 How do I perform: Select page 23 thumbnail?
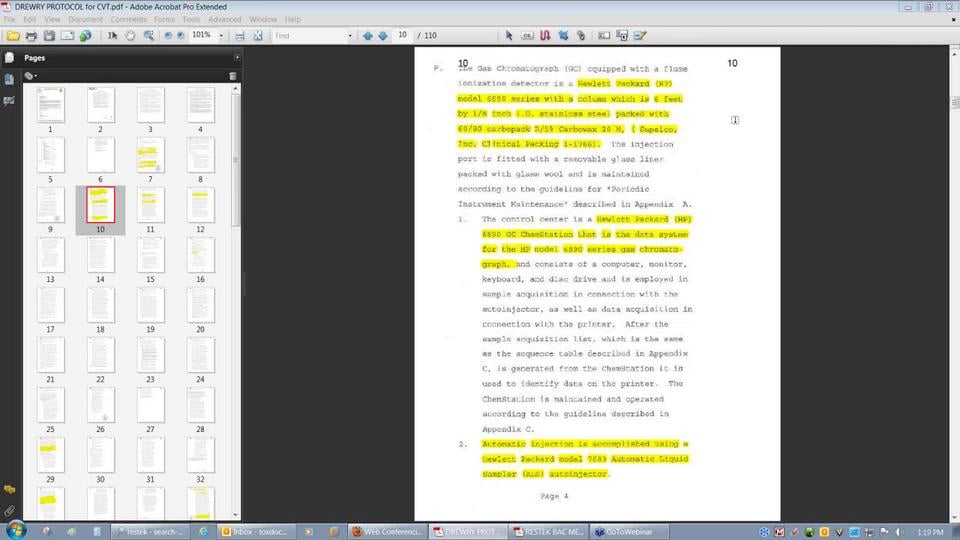coord(150,355)
